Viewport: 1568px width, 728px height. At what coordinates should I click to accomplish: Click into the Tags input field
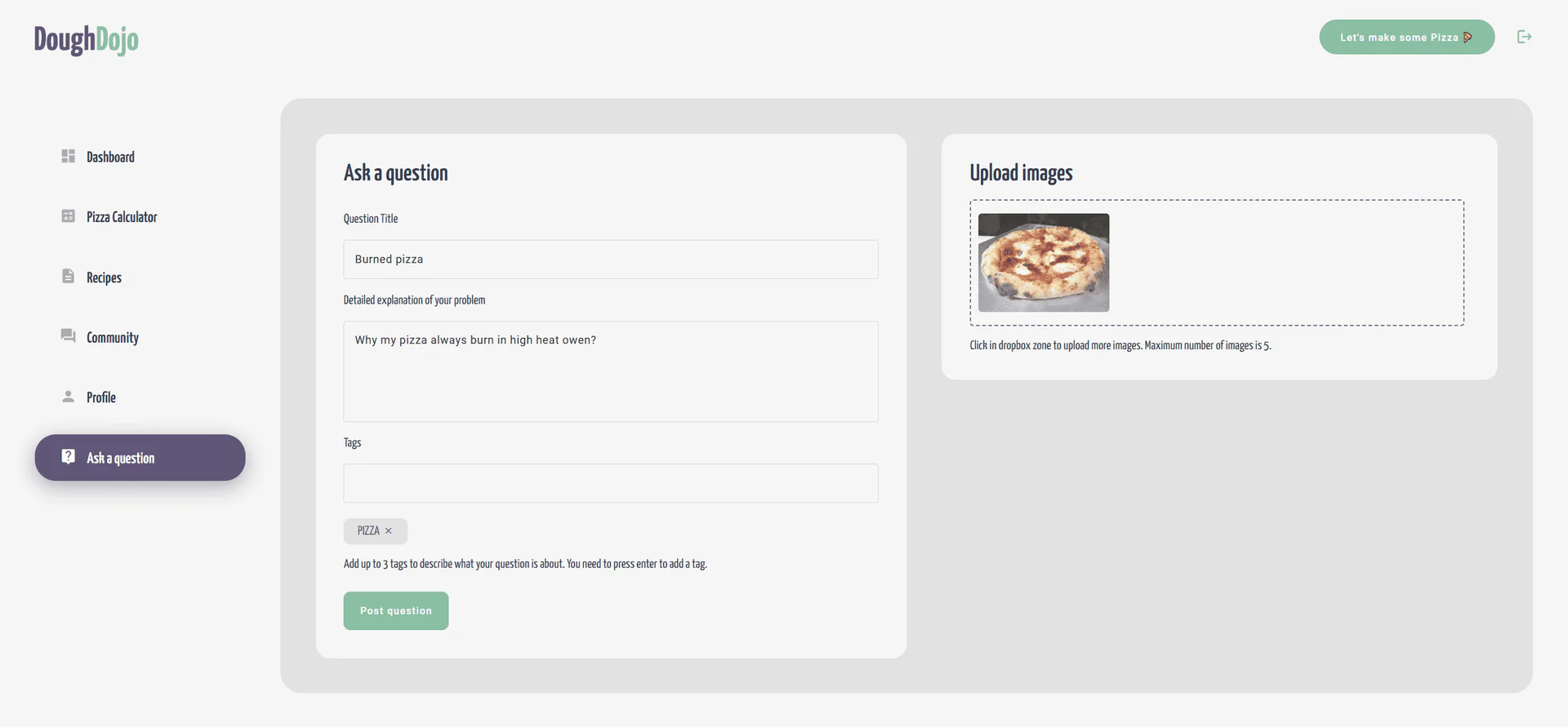coord(610,483)
